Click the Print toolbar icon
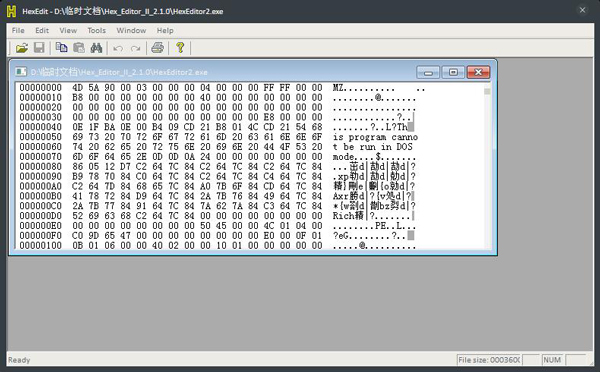Viewport: 600px width, 372px height. pos(158,48)
